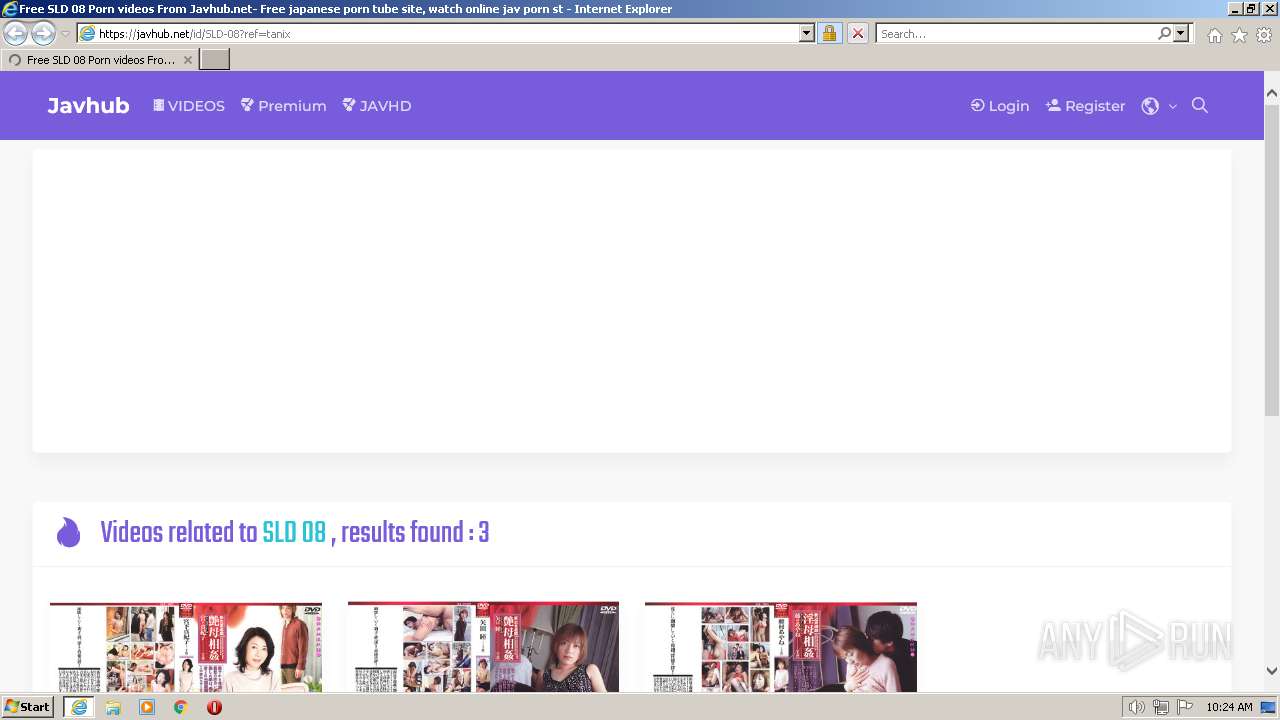This screenshot has width=1280, height=720.
Task: Click the 'SLD 08' text in the results heading
Action: point(294,533)
